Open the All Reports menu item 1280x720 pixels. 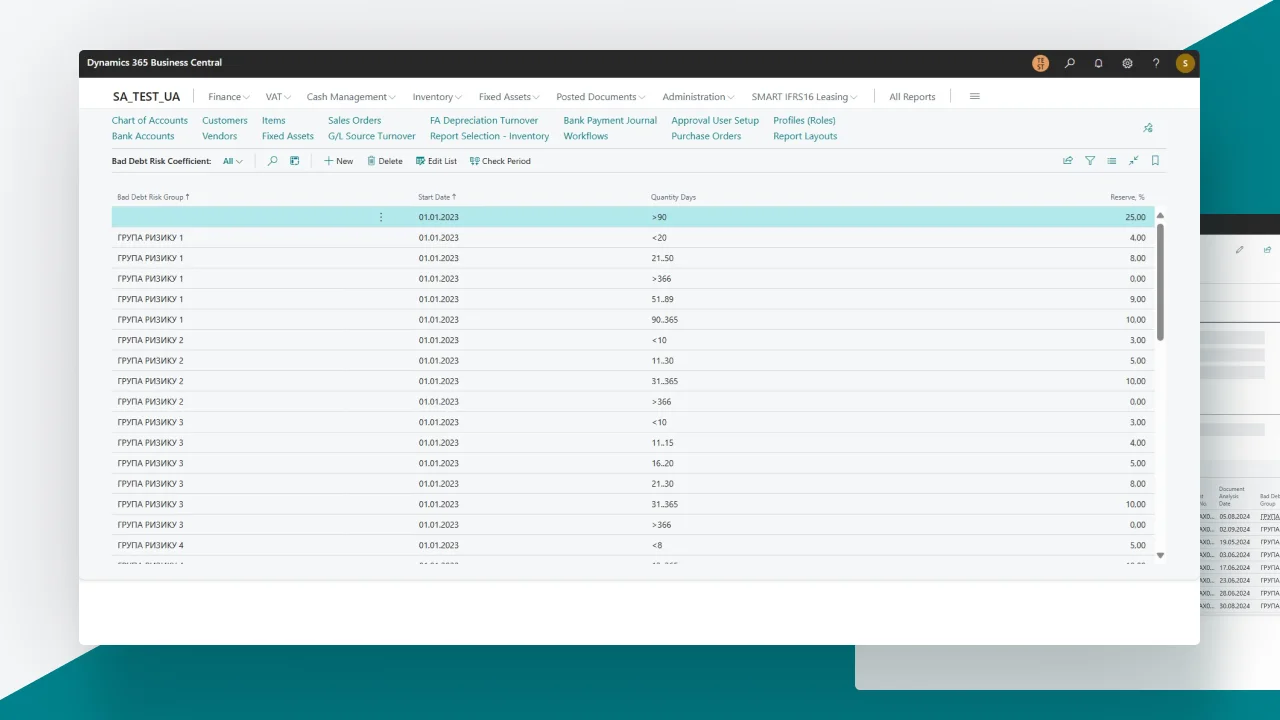tap(912, 97)
